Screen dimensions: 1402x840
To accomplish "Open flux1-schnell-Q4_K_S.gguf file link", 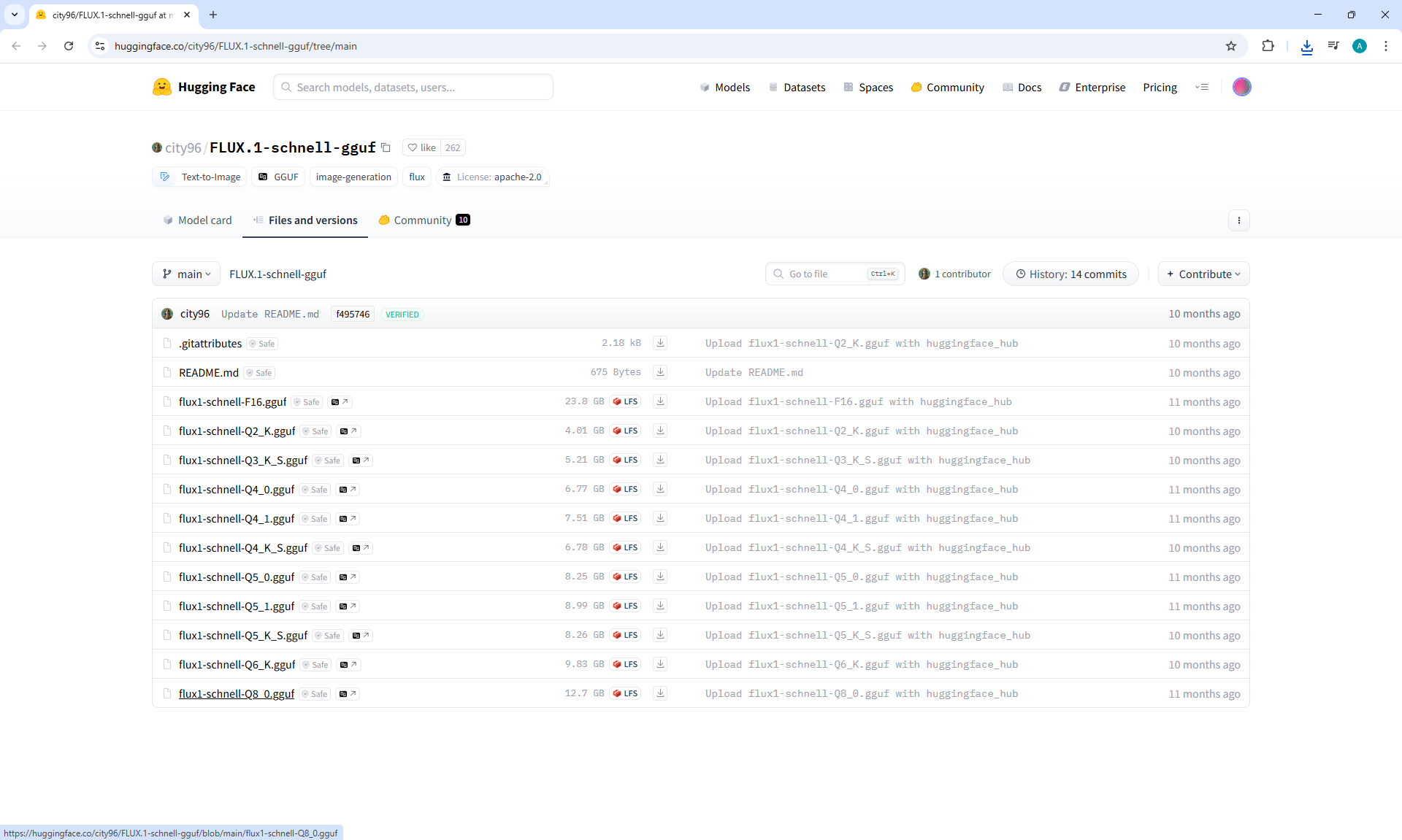I will pos(243,548).
